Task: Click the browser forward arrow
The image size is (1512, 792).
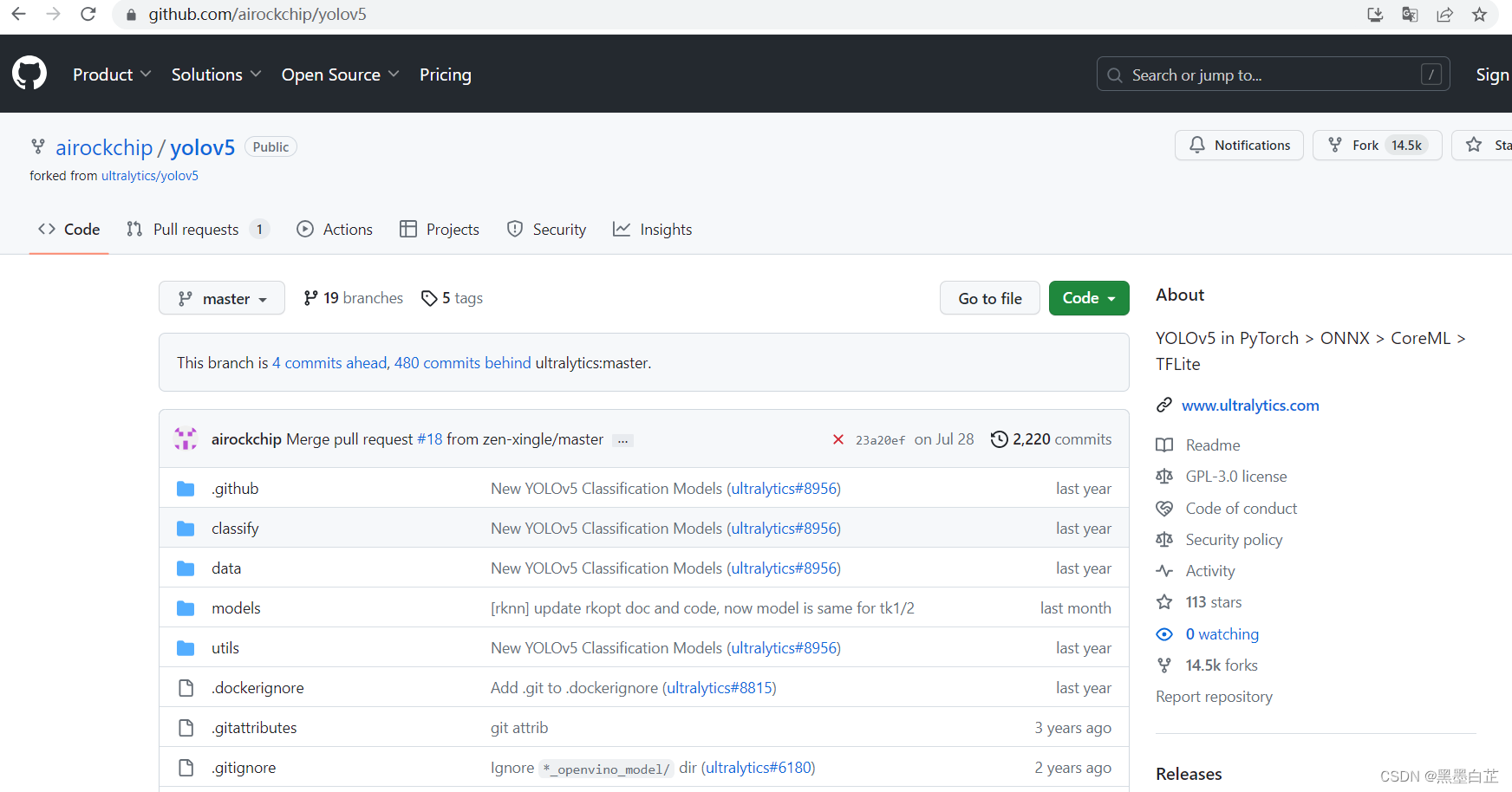Action: (x=53, y=14)
